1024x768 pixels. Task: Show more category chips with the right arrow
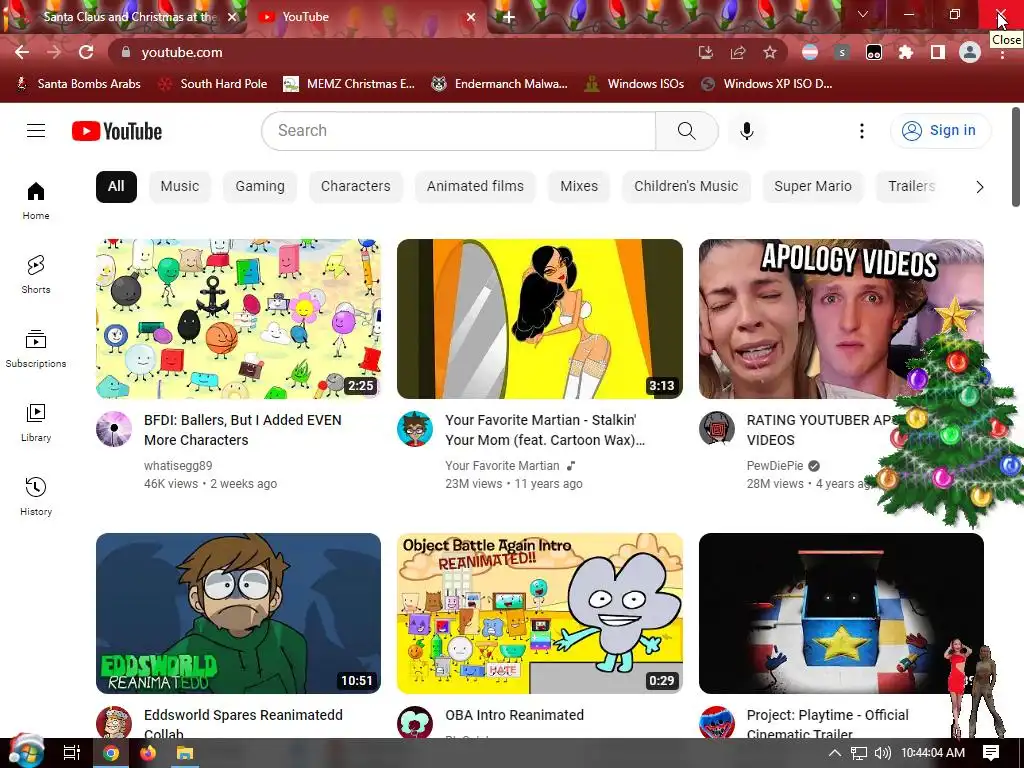point(979,187)
